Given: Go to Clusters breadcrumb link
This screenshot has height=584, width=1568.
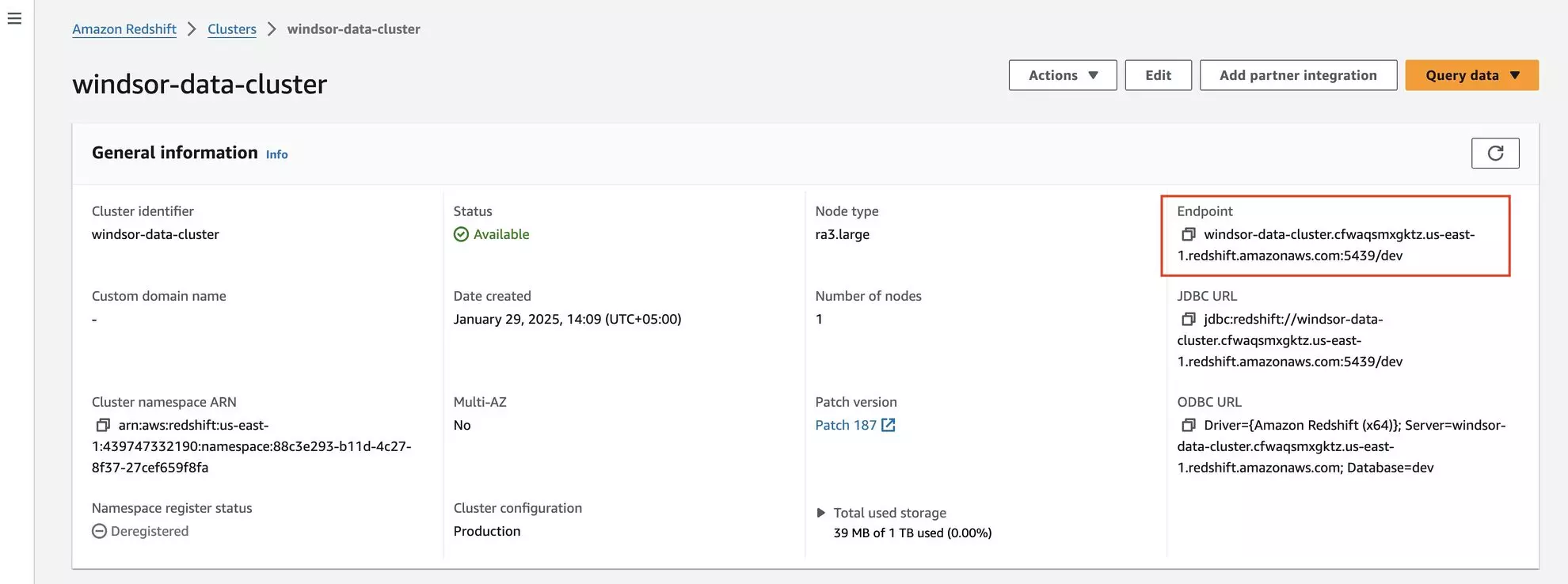Looking at the screenshot, I should [x=232, y=29].
